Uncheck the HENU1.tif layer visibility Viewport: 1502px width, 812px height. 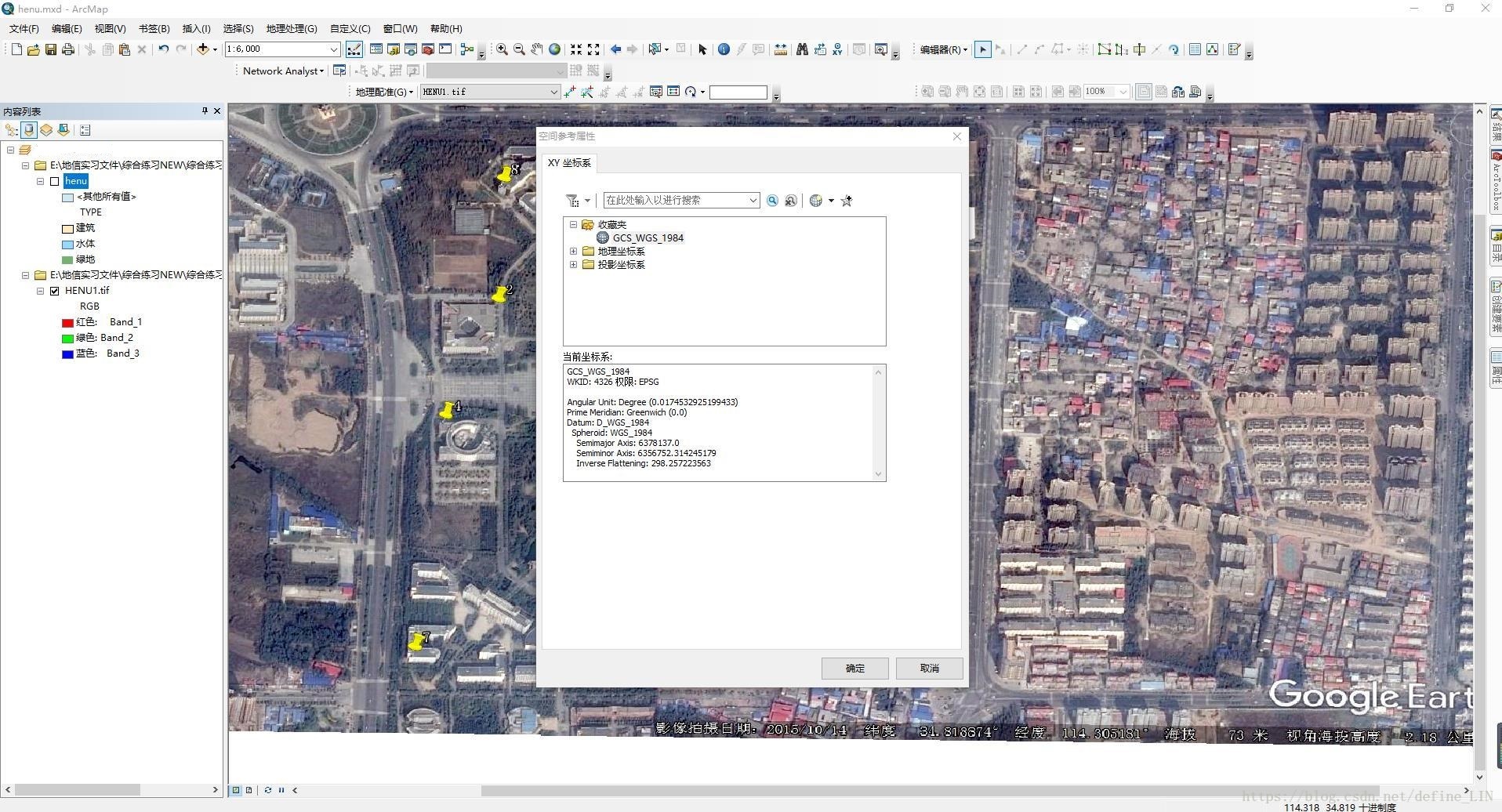(55, 291)
